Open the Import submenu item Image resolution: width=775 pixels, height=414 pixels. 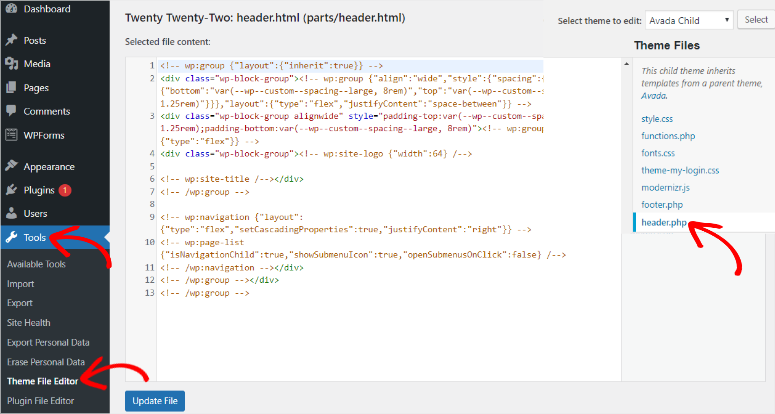[x=20, y=284]
